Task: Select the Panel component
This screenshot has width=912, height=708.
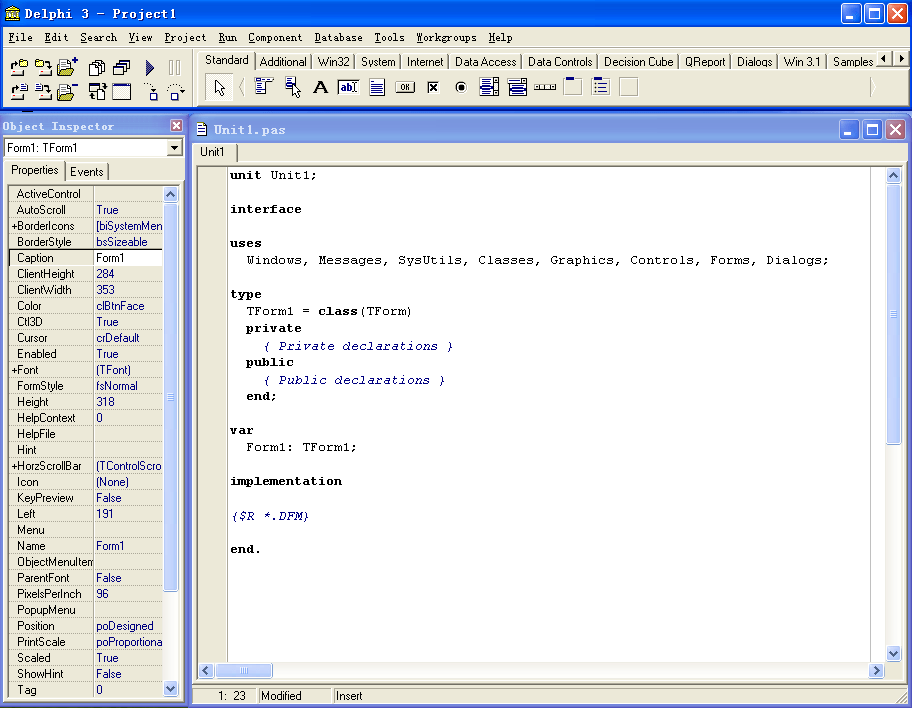Action: pyautogui.click(x=629, y=87)
